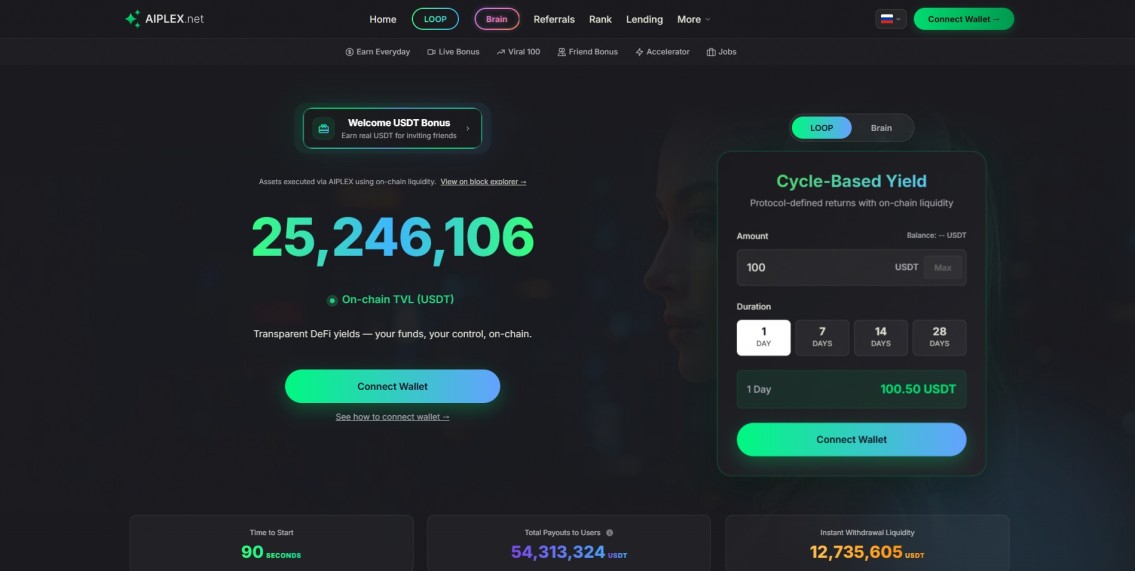Click the AIPLEX sparkle logo icon
The width and height of the screenshot is (1135, 571).
[133, 19]
